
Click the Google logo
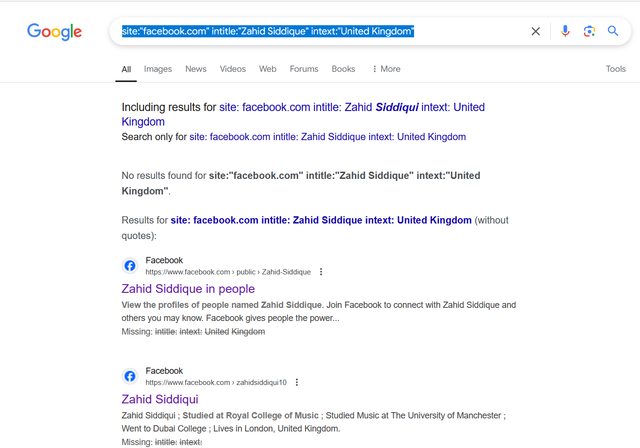(54, 32)
